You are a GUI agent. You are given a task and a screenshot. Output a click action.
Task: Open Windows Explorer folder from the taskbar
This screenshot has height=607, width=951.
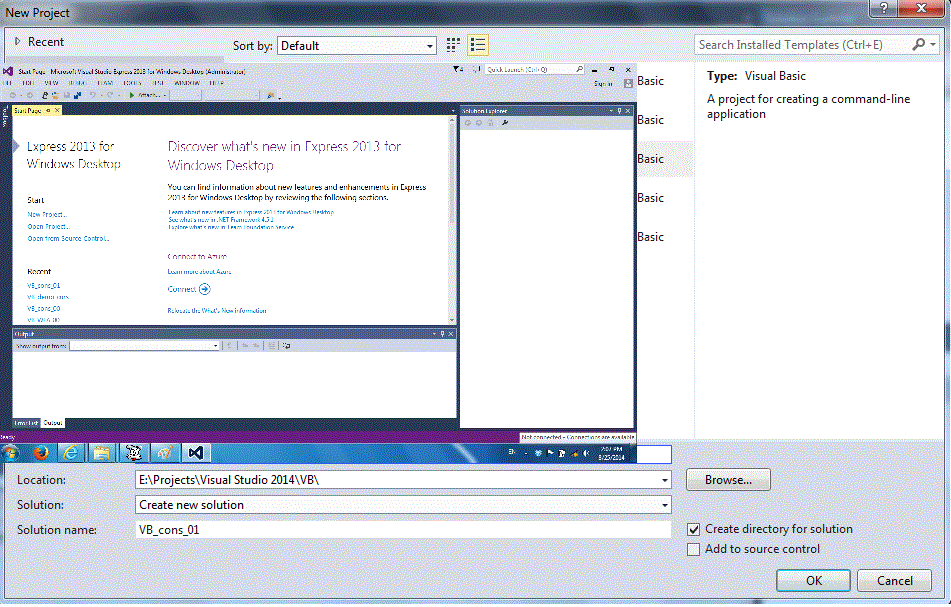pyautogui.click(x=102, y=453)
